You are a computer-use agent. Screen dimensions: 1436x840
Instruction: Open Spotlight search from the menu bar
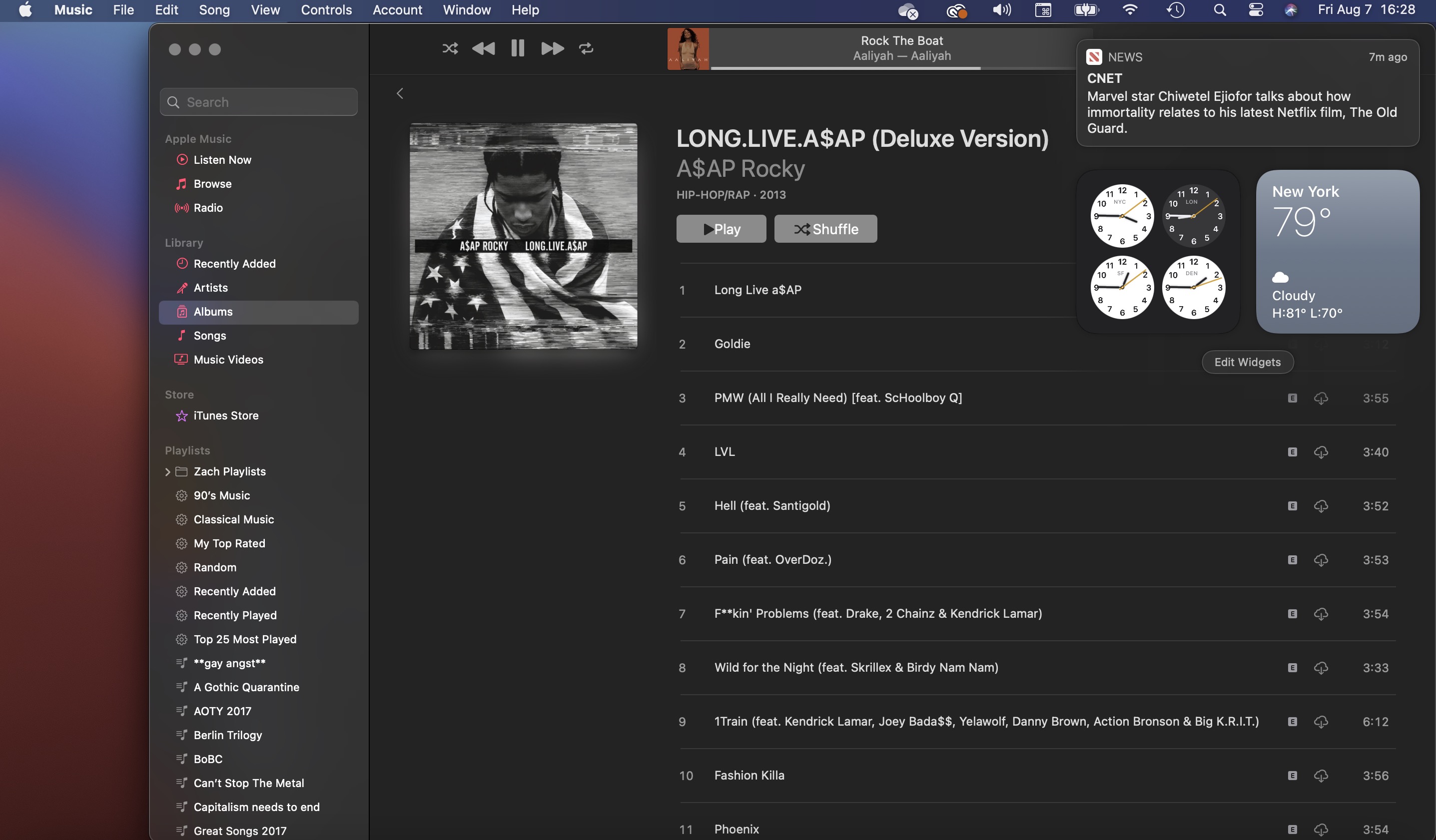1220,9
